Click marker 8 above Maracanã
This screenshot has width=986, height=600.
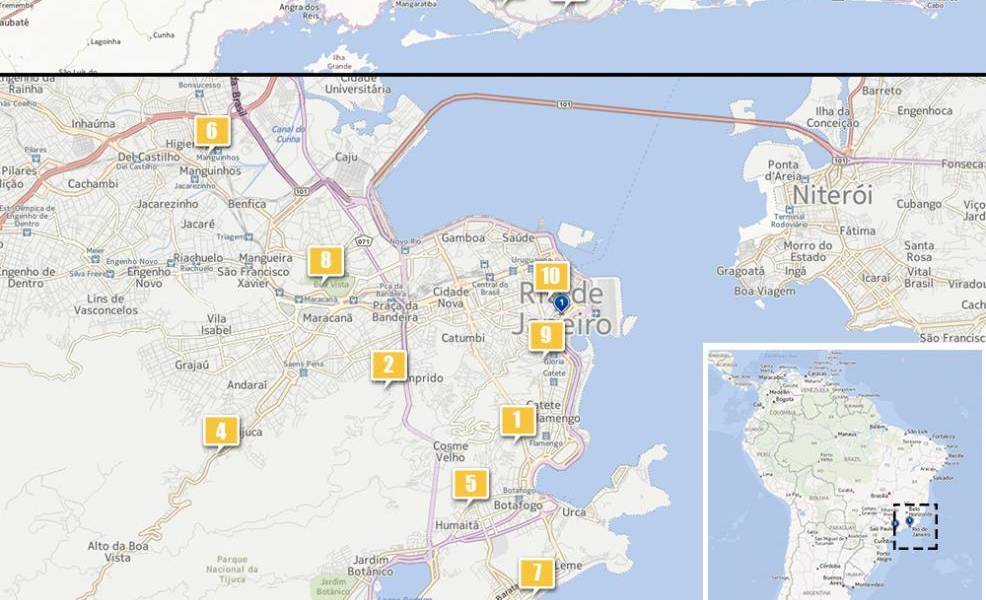tap(325, 262)
